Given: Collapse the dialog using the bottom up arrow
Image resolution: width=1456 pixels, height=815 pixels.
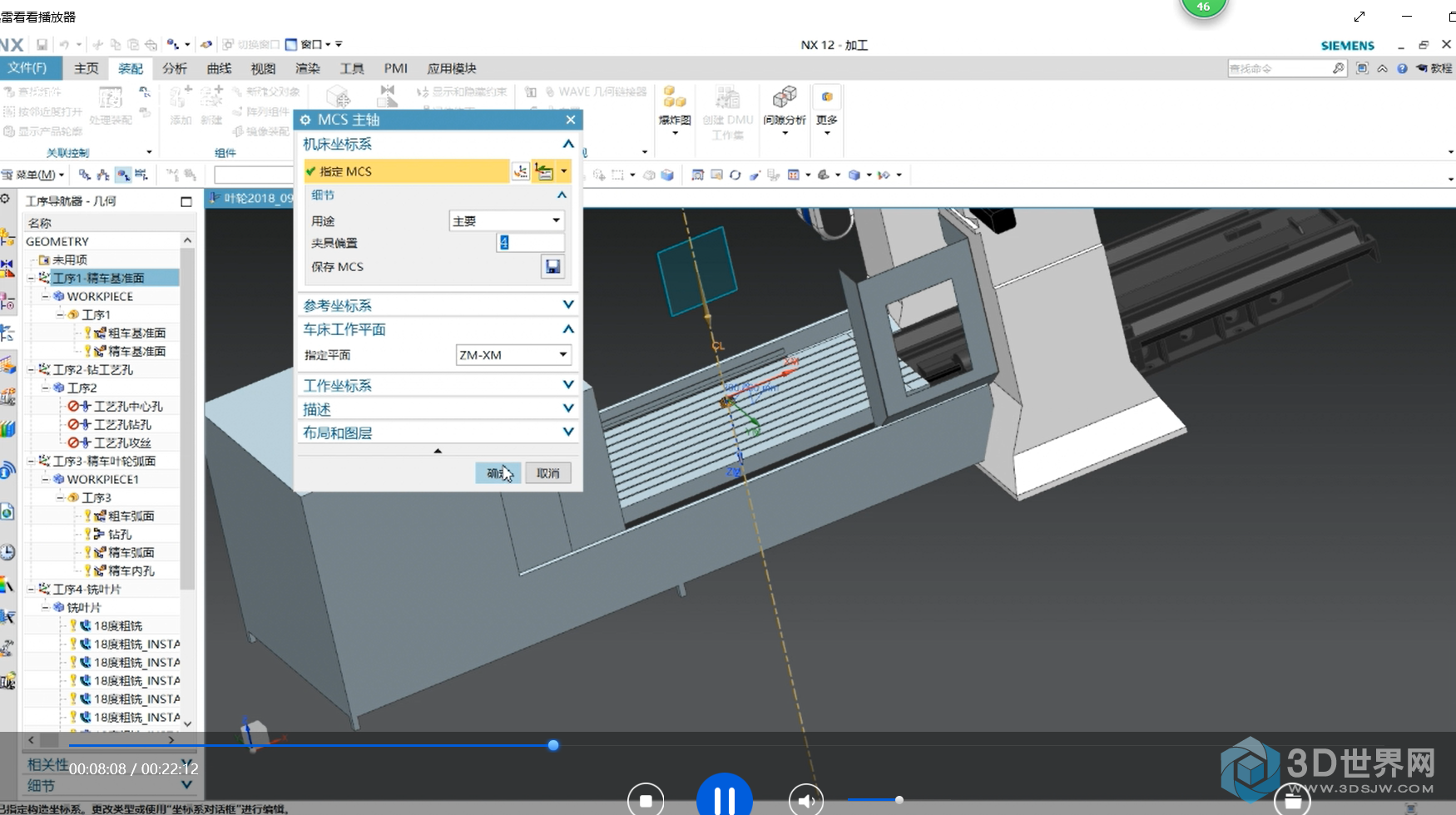Looking at the screenshot, I should pos(438,451).
